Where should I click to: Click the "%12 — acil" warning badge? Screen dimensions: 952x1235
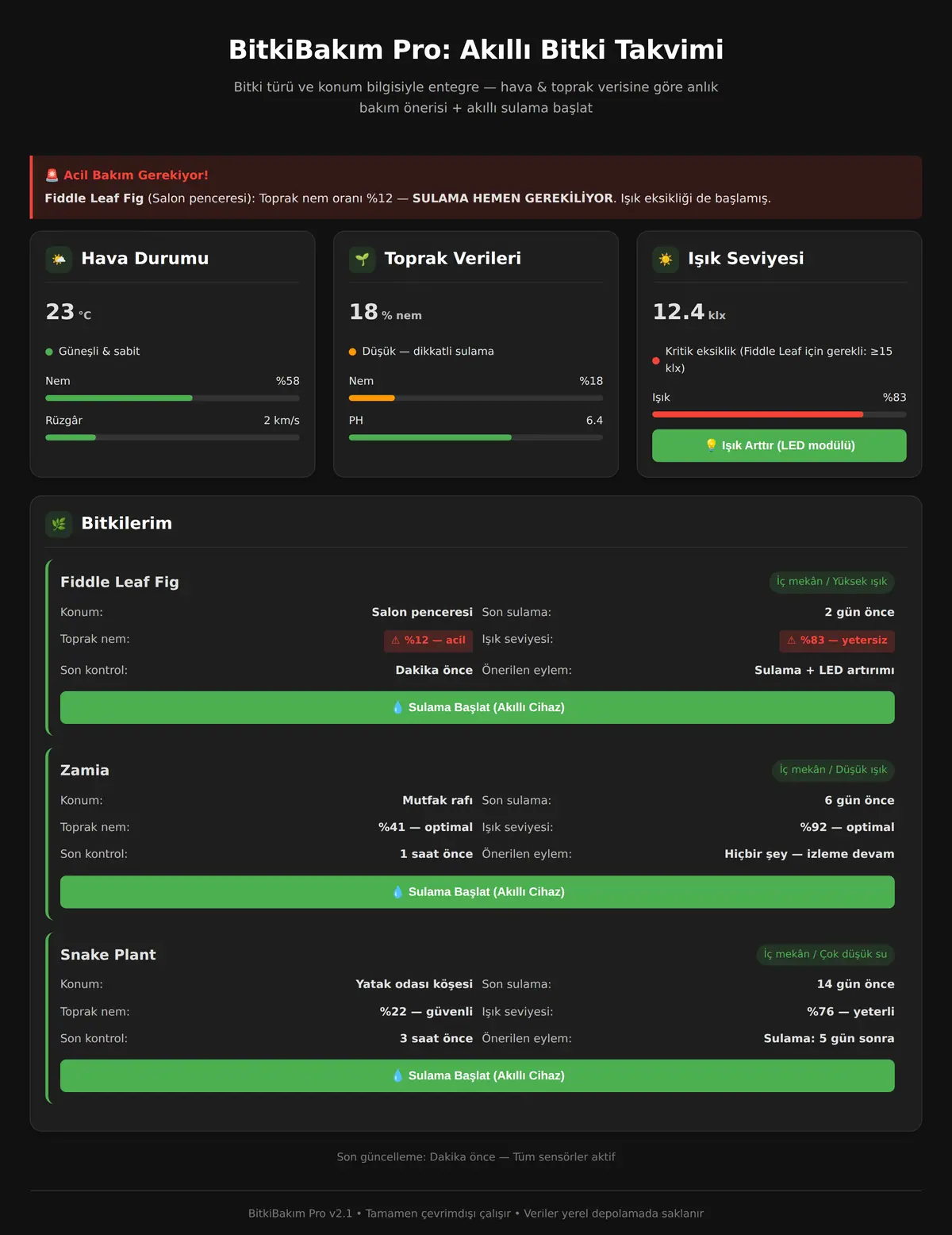coord(428,641)
